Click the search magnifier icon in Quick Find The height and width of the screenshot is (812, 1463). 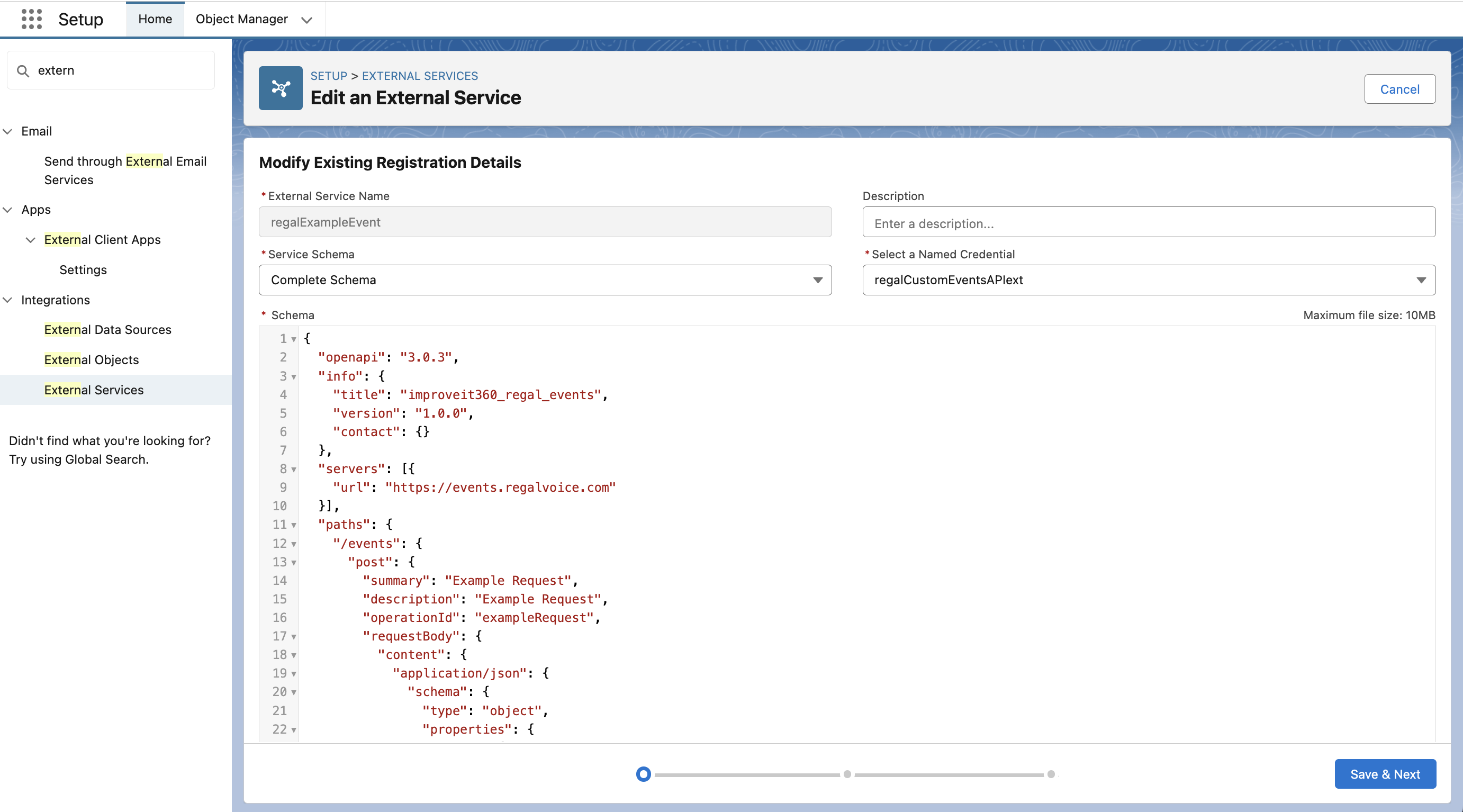tap(23, 70)
